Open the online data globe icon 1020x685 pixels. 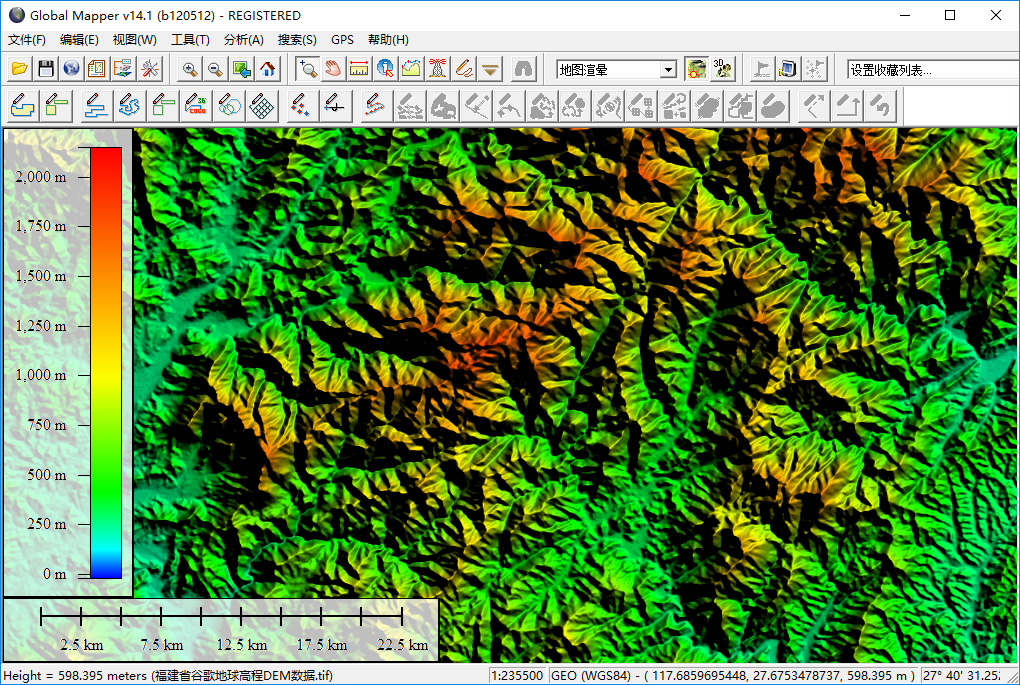pyautogui.click(x=71, y=69)
